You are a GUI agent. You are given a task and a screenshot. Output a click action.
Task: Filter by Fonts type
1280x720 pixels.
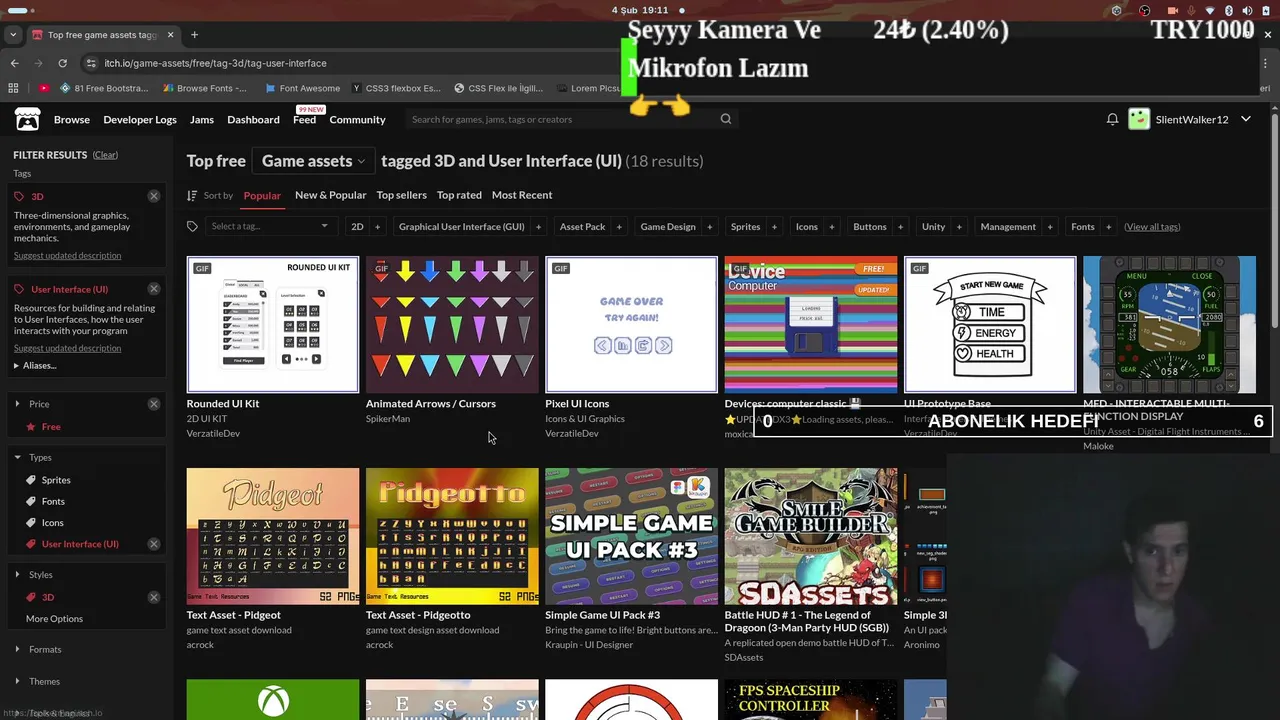(53, 502)
